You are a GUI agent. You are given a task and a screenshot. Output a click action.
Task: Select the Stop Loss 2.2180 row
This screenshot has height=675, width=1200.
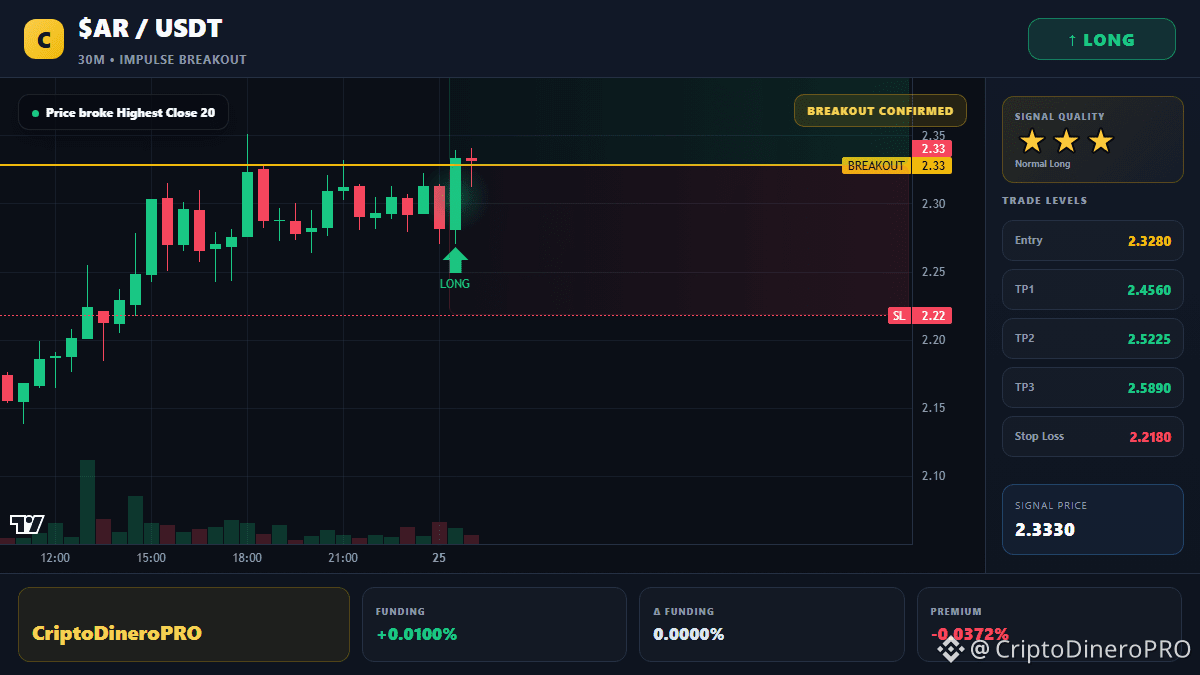[1092, 436]
